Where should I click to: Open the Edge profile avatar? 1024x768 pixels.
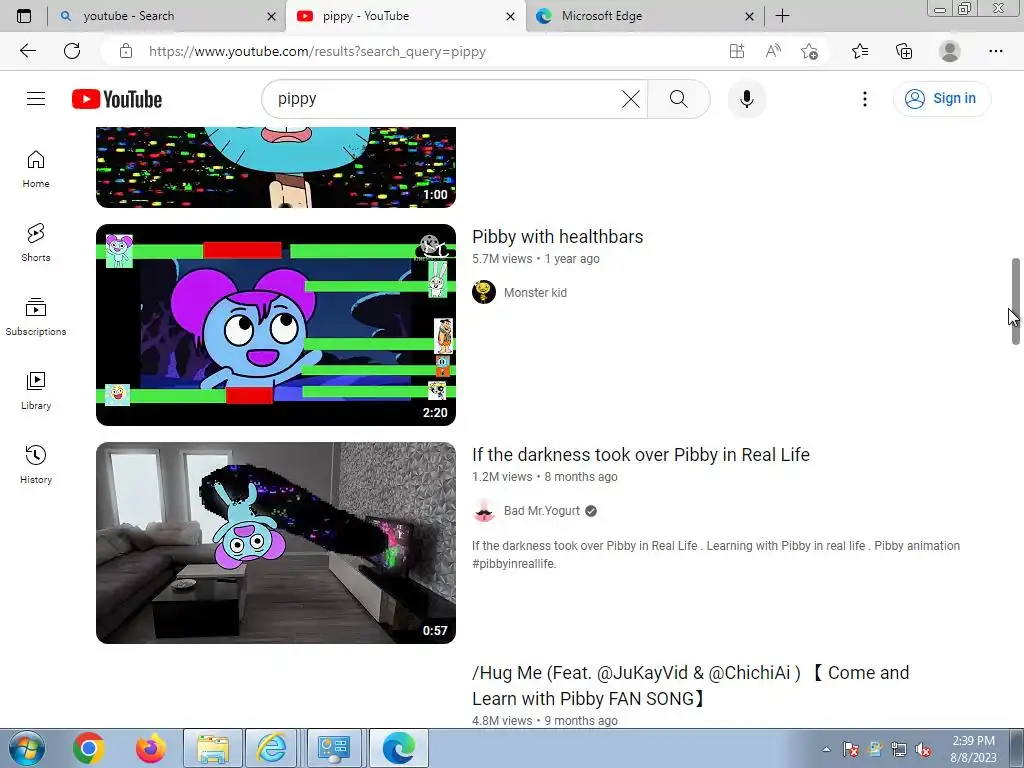(x=950, y=51)
